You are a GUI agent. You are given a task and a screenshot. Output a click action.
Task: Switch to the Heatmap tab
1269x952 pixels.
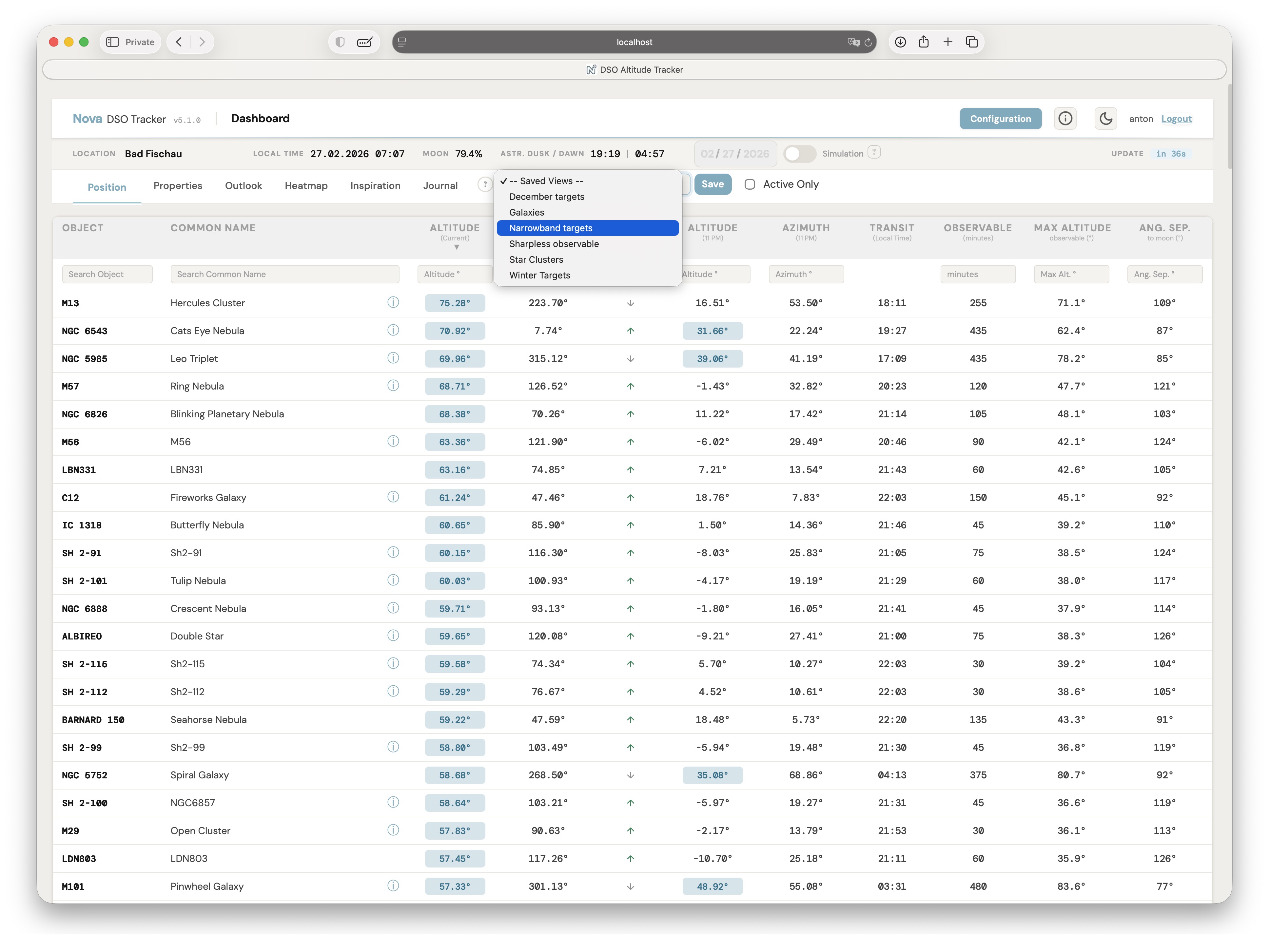(306, 186)
